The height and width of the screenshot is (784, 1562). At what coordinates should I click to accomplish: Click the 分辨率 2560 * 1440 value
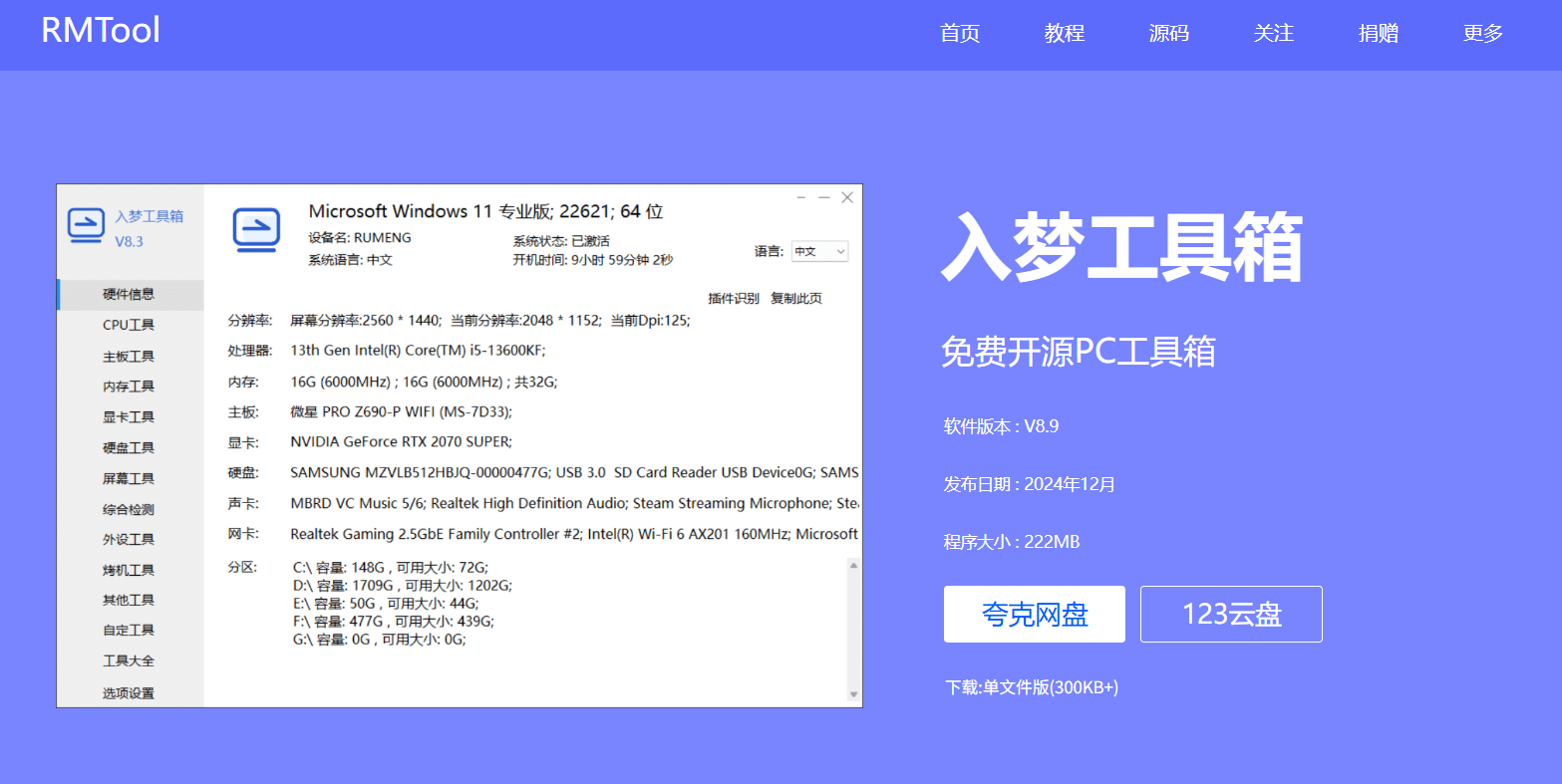(x=490, y=321)
